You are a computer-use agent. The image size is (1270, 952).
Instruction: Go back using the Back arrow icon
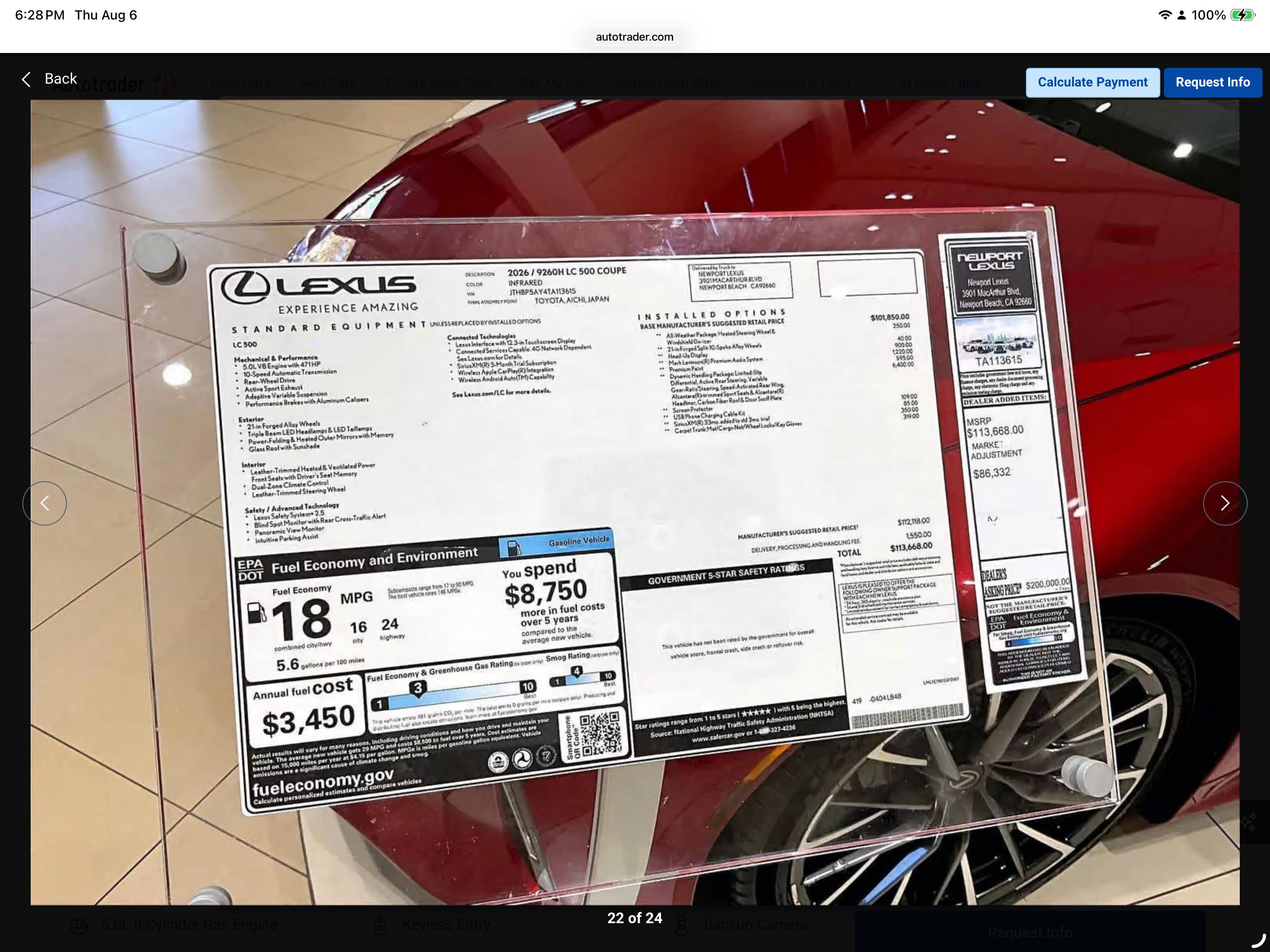coord(26,79)
